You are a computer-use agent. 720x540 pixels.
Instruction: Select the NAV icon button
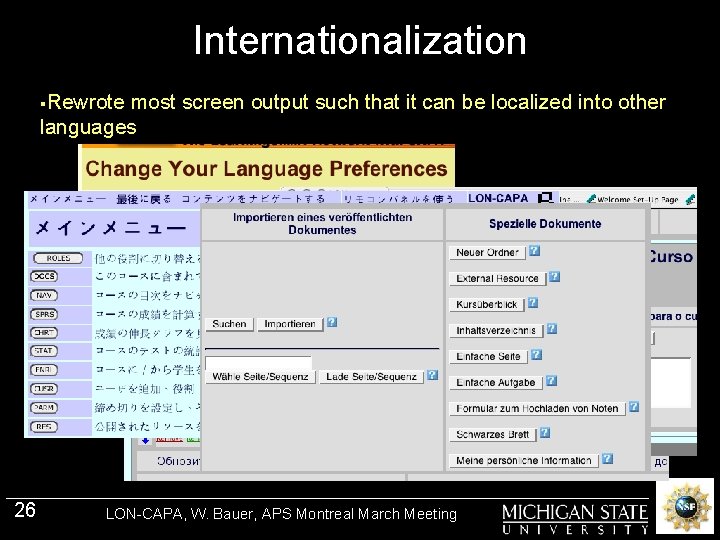click(x=44, y=295)
